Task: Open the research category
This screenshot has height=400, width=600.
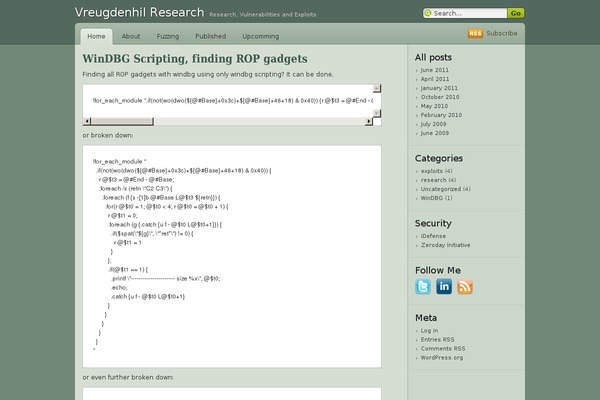Action: click(x=434, y=180)
